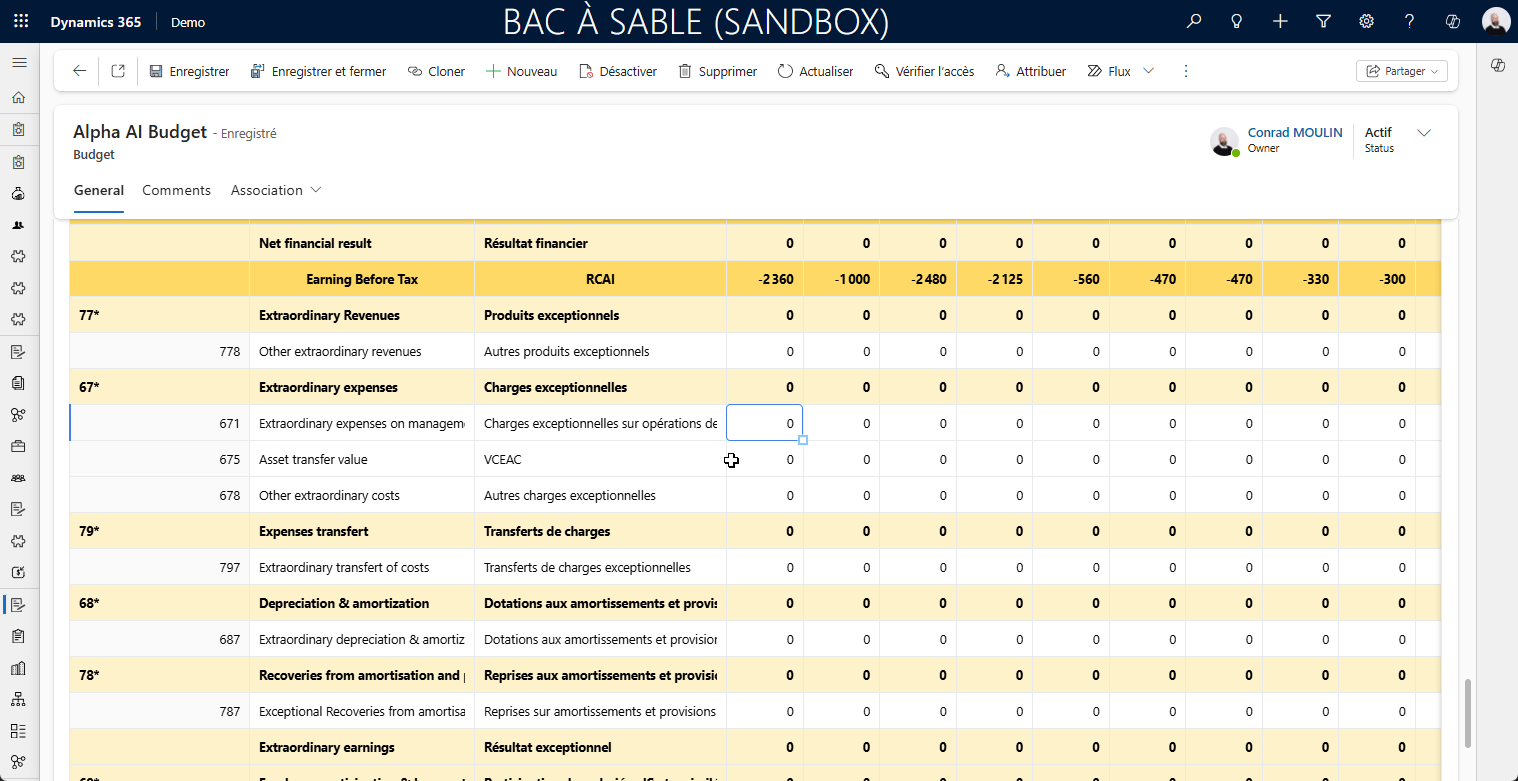The image size is (1518, 781).
Task: Create a new record with Nouveau
Action: click(x=521, y=71)
